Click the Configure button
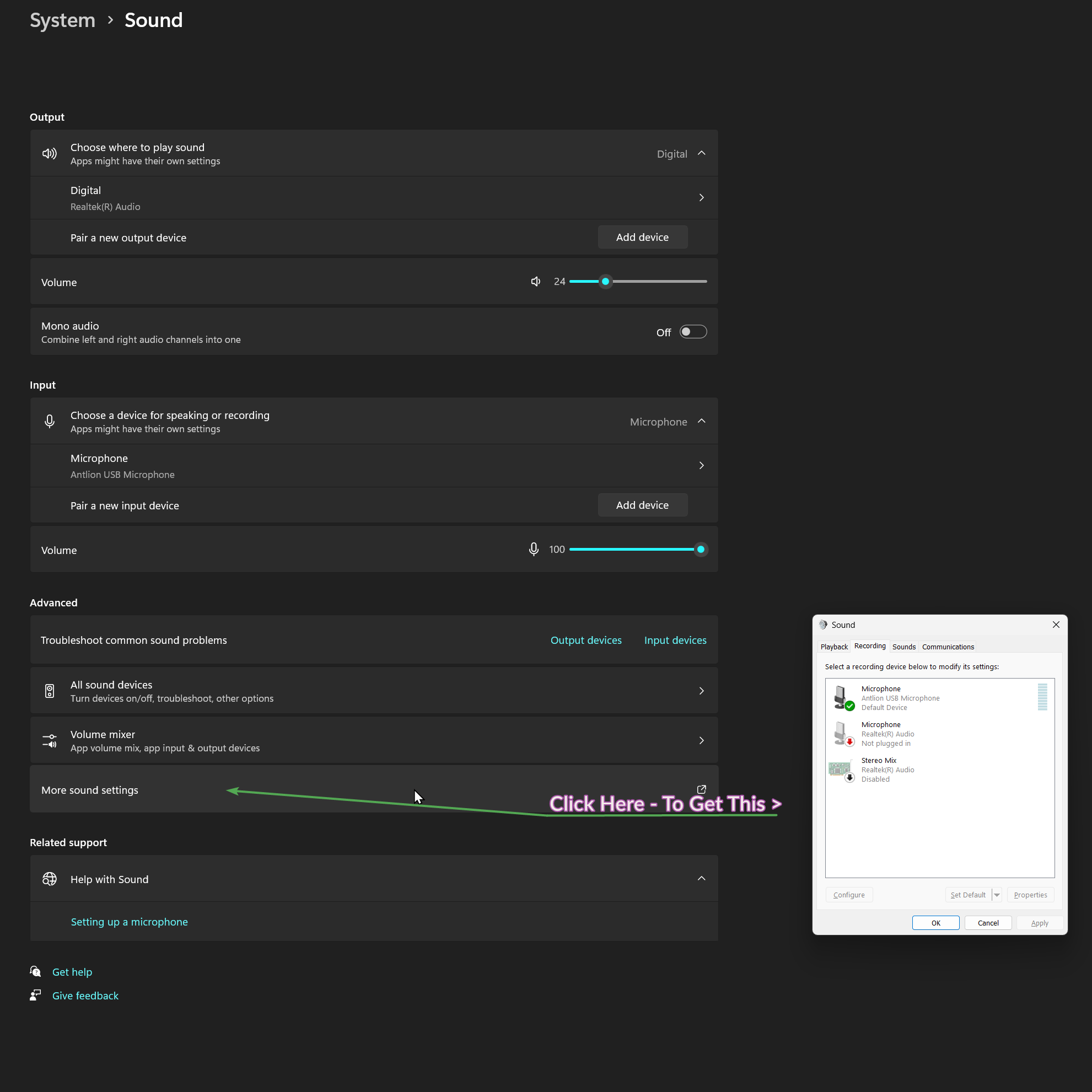This screenshot has height=1092, width=1092. coord(849,895)
